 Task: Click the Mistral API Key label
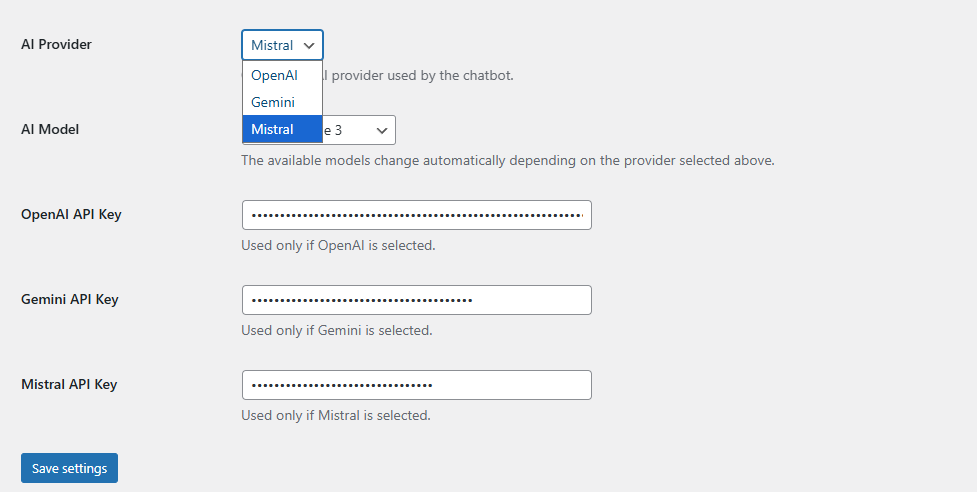[x=69, y=384]
